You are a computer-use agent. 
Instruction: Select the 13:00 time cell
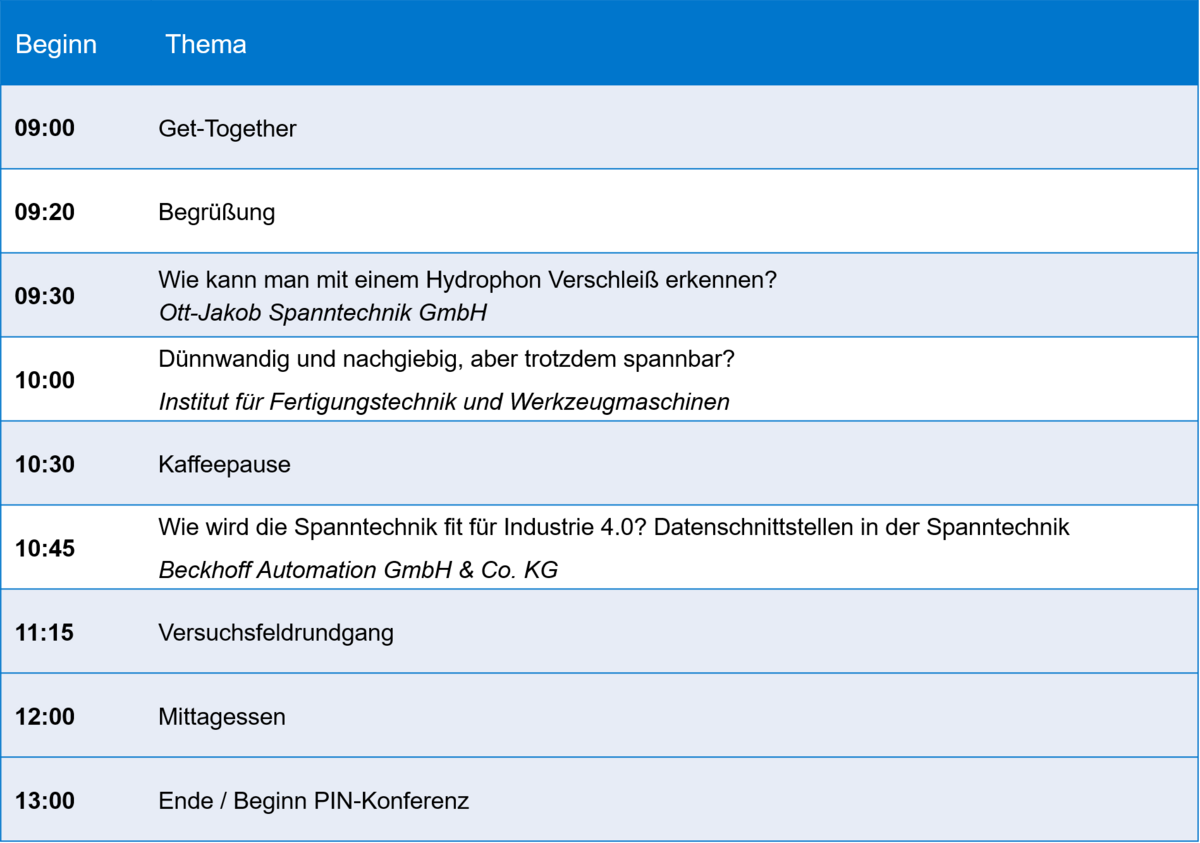click(45, 801)
